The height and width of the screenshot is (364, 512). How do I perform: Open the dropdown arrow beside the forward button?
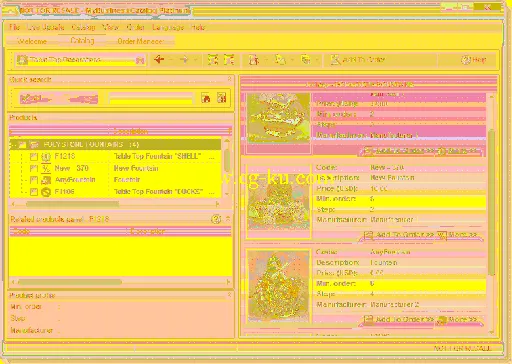pos(195,60)
